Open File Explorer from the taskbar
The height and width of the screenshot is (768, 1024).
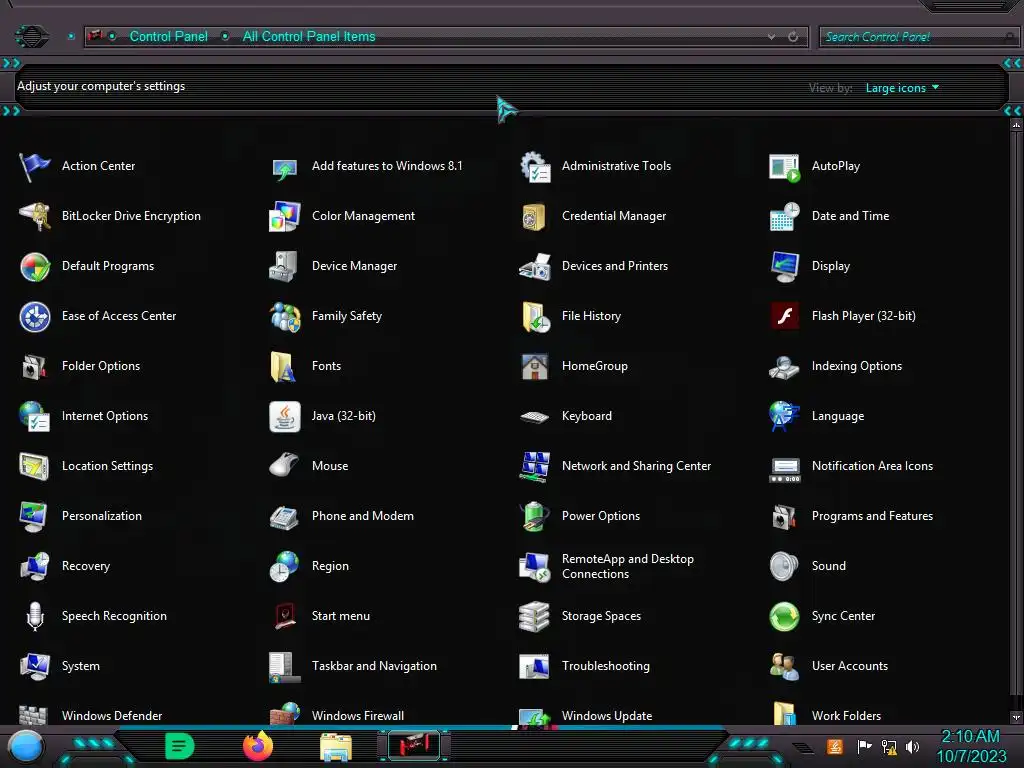[336, 746]
